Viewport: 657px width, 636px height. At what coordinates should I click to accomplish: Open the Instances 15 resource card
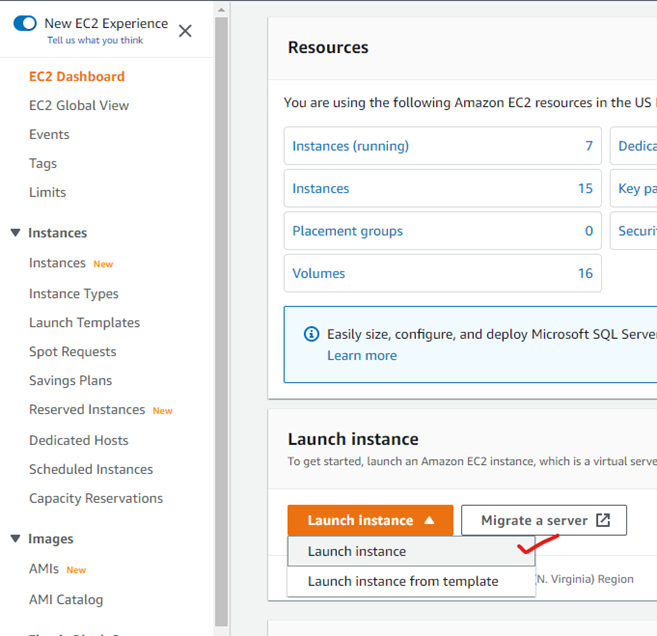click(x=442, y=189)
